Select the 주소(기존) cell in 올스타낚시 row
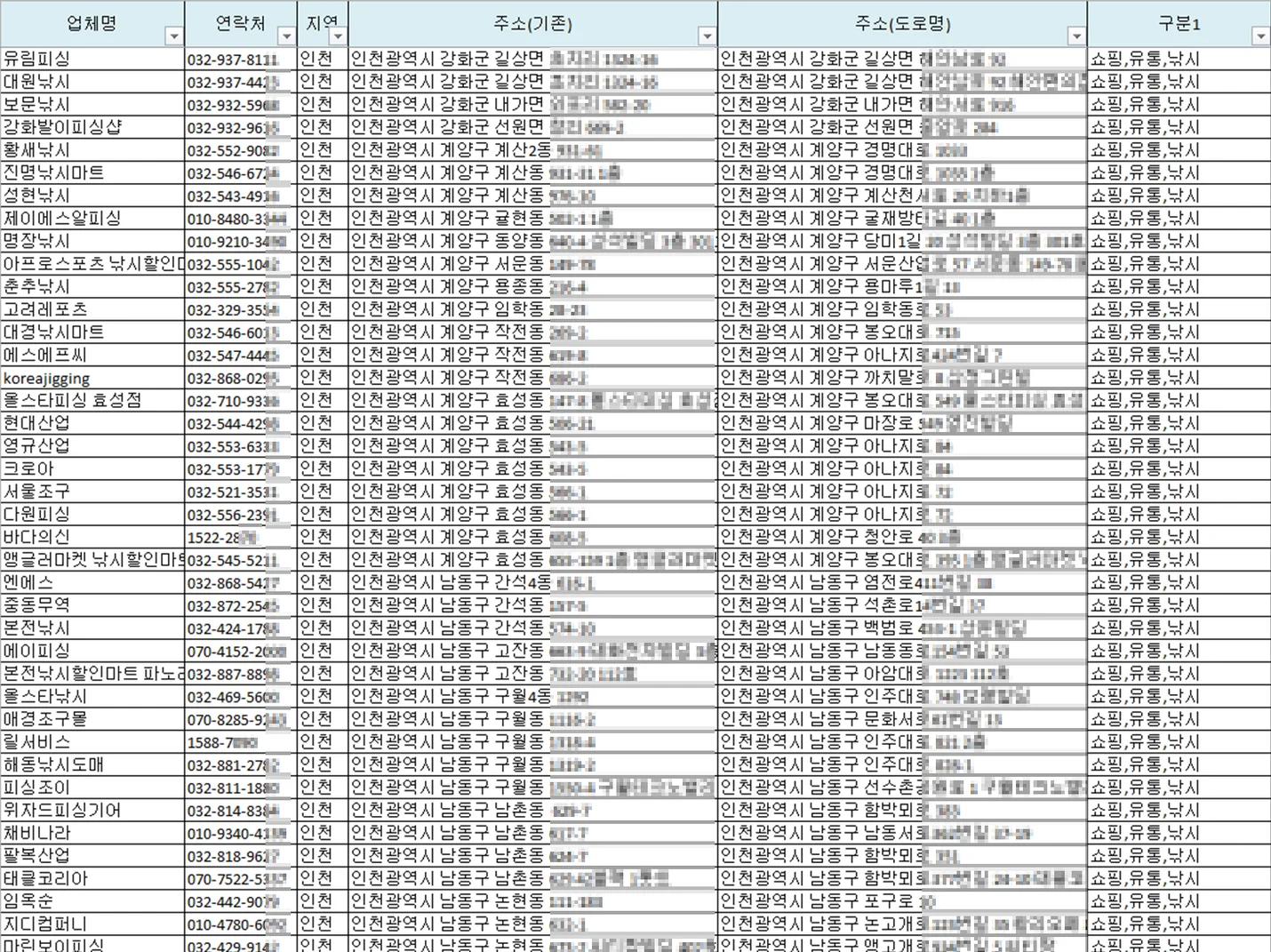Image resolution: width=1271 pixels, height=952 pixels. (533, 696)
